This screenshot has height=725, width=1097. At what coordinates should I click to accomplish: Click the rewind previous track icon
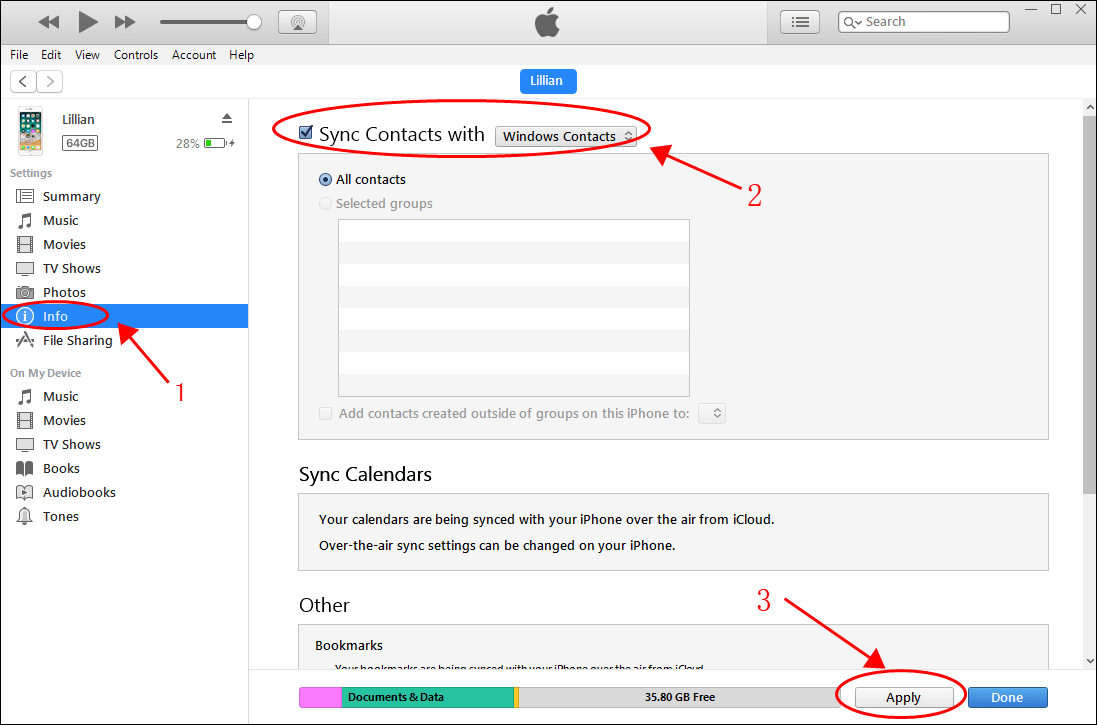point(48,21)
